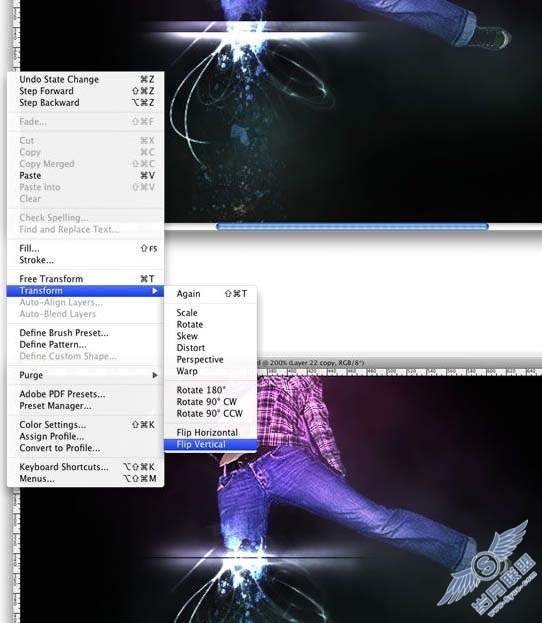Select Rotate 90° CCW
The width and height of the screenshot is (542, 623).
(x=210, y=414)
